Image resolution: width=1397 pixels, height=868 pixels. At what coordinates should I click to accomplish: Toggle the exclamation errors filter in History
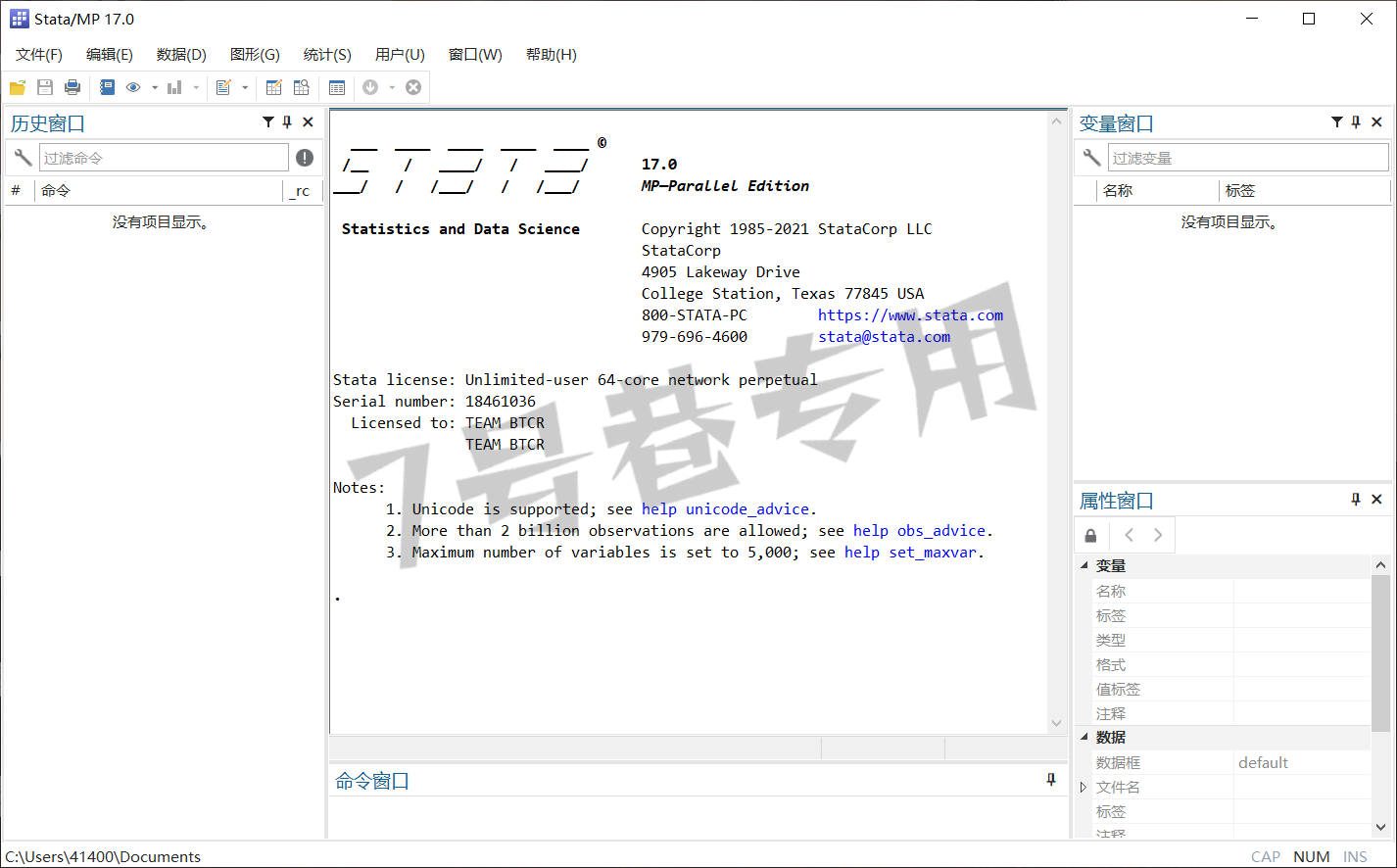coord(305,157)
